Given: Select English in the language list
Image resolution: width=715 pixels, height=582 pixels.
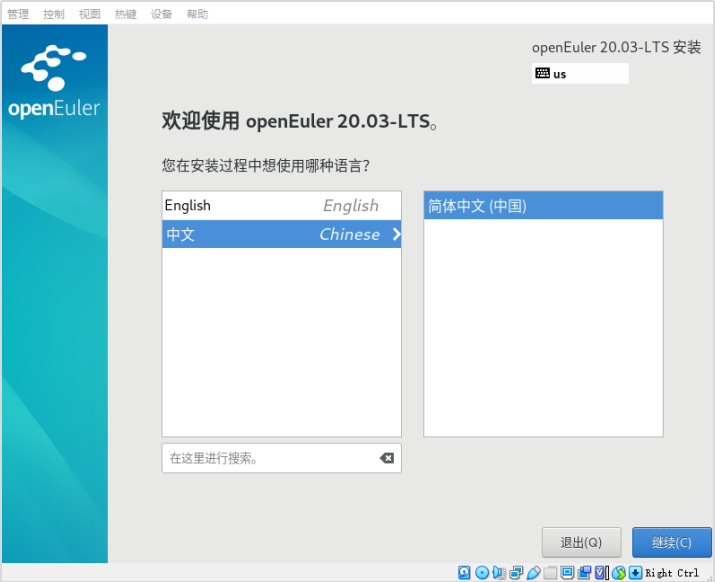Looking at the screenshot, I should pos(281,206).
